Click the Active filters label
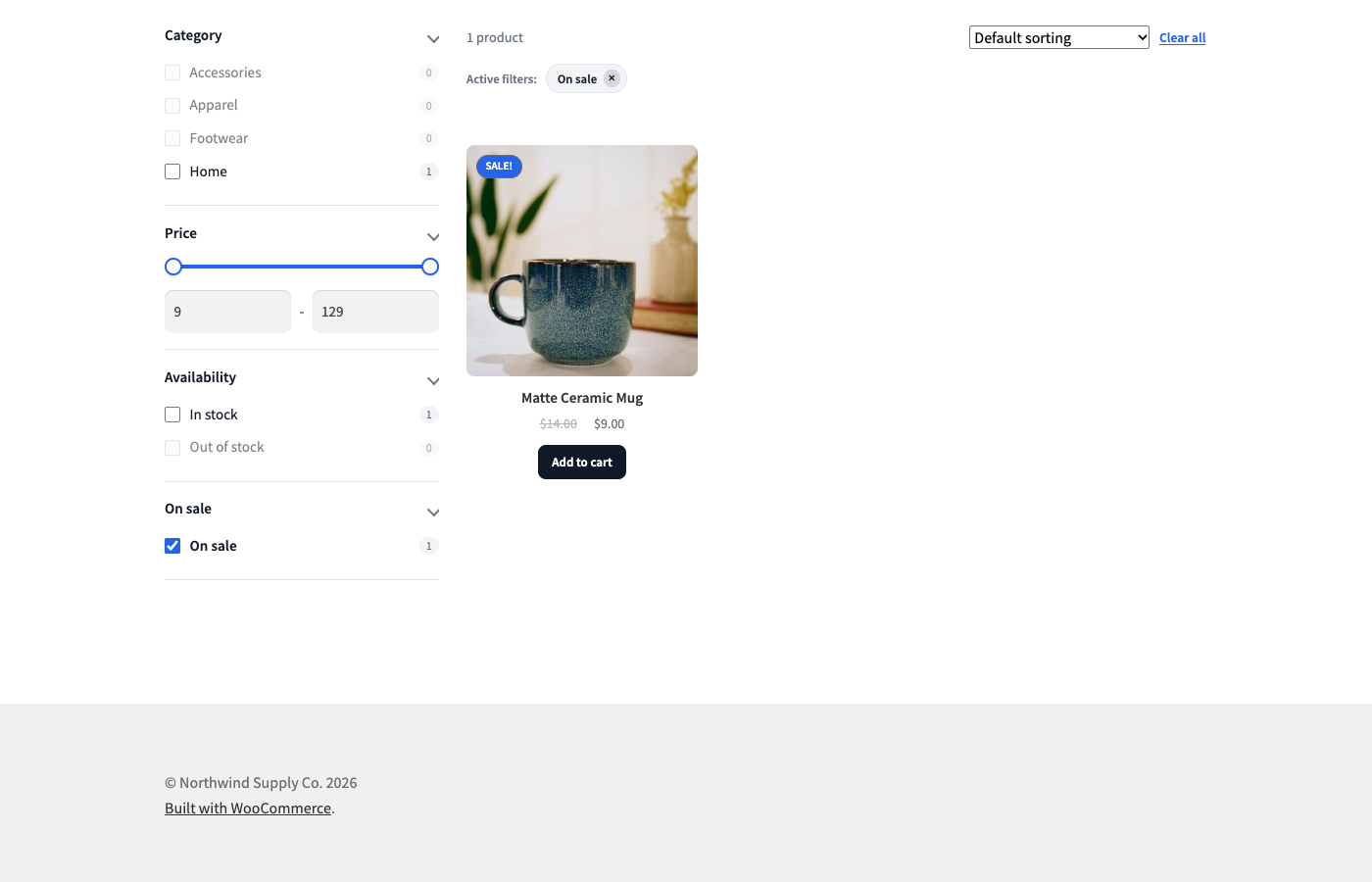This screenshot has height=882, width=1372. pos(502,79)
